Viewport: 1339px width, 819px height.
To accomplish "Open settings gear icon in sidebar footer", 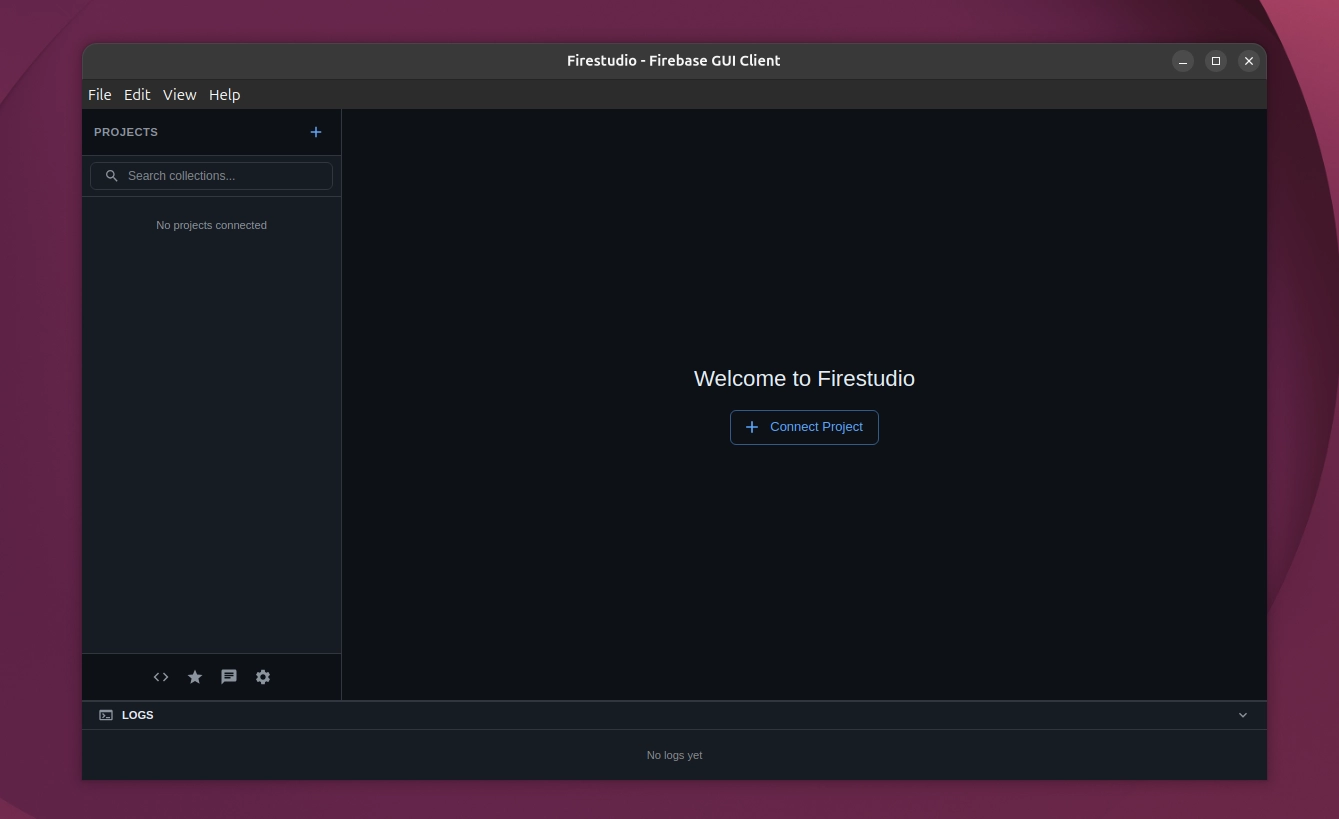I will pyautogui.click(x=263, y=677).
